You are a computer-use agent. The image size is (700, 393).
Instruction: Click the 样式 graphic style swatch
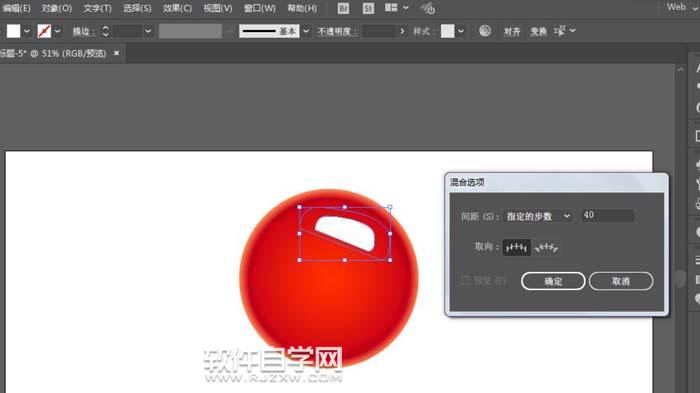pyautogui.click(x=447, y=31)
